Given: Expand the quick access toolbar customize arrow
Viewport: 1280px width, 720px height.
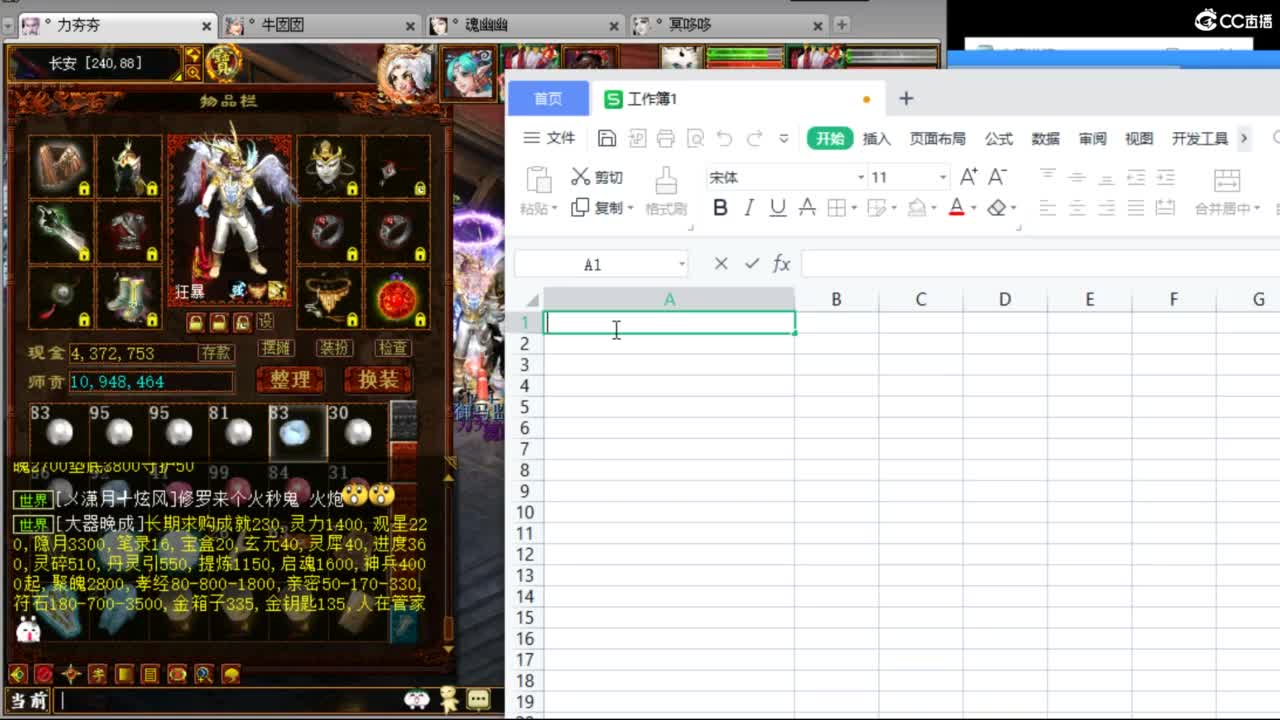Looking at the screenshot, I should tap(784, 138).
